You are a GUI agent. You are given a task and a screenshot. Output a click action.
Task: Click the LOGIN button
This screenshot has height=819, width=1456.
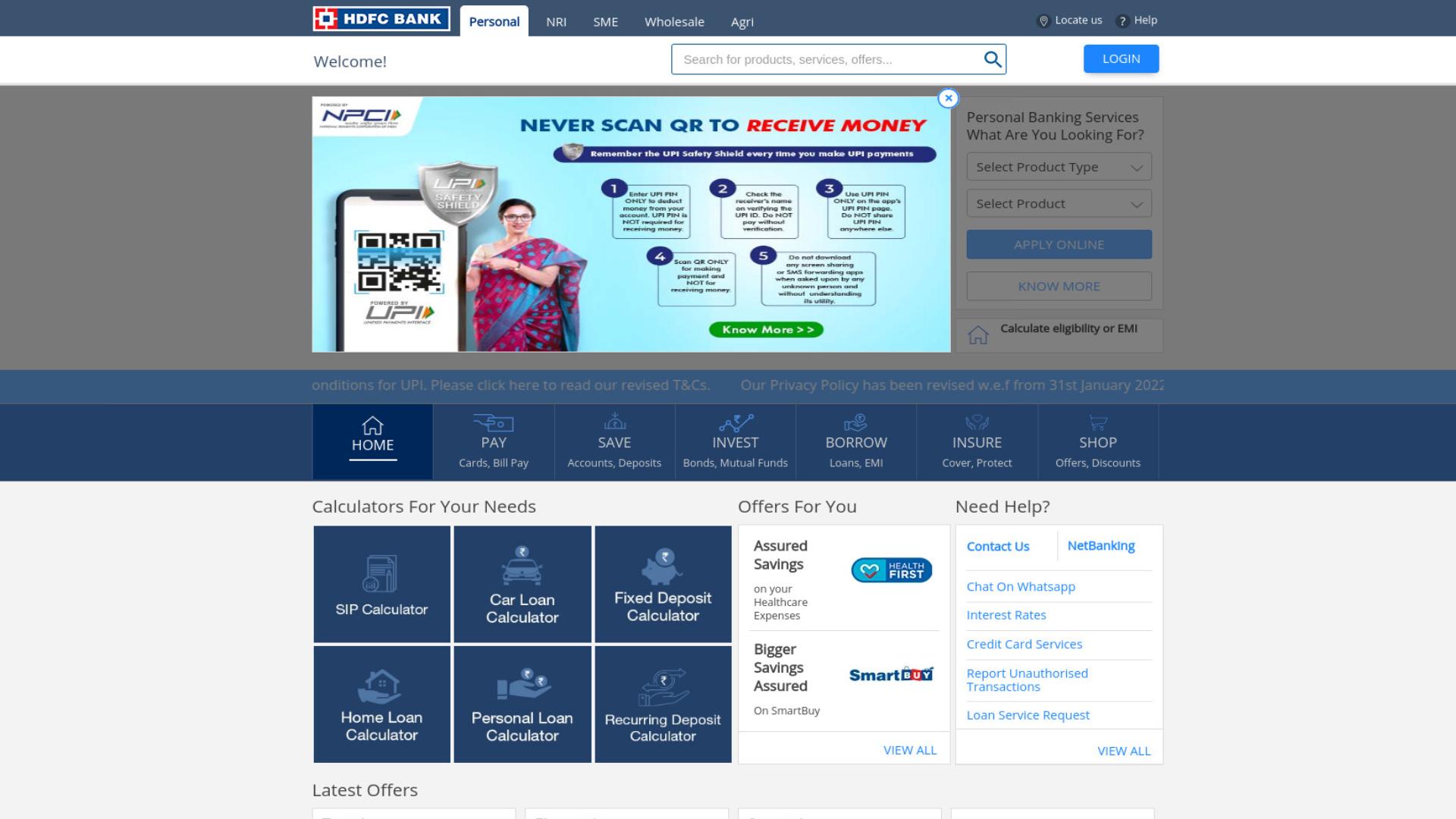point(1121,59)
